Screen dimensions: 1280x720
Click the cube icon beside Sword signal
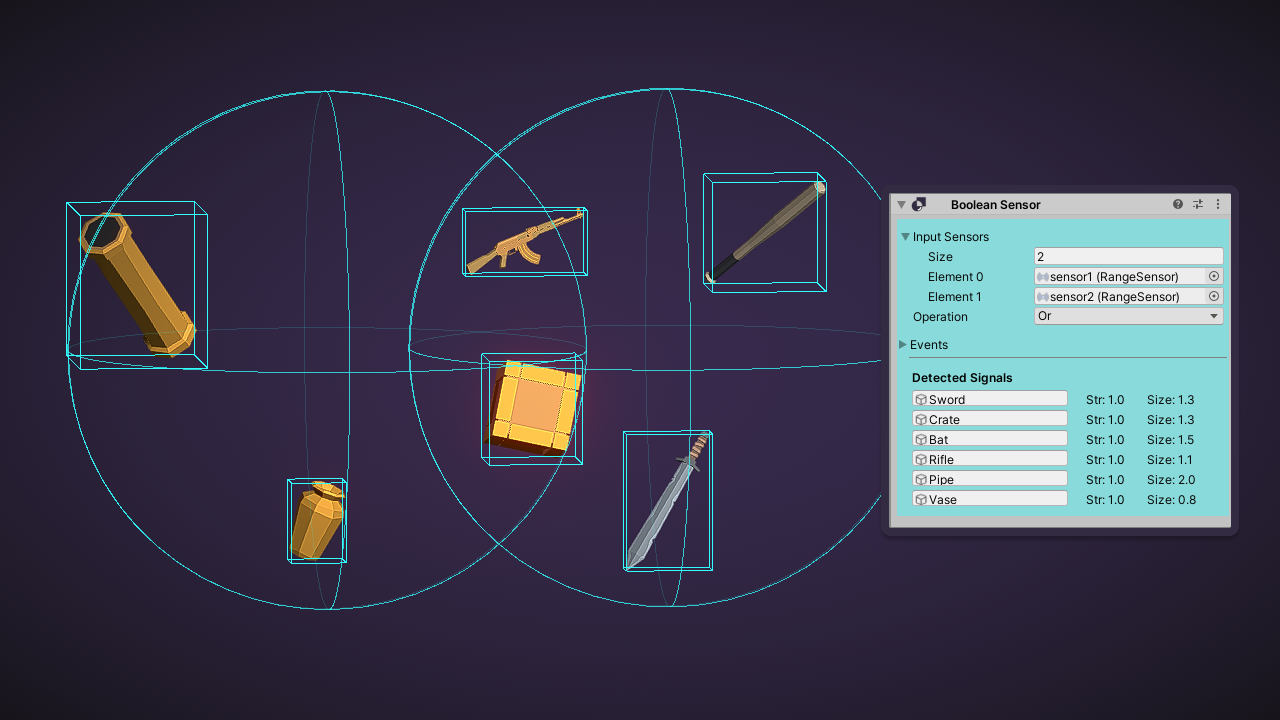tap(921, 399)
